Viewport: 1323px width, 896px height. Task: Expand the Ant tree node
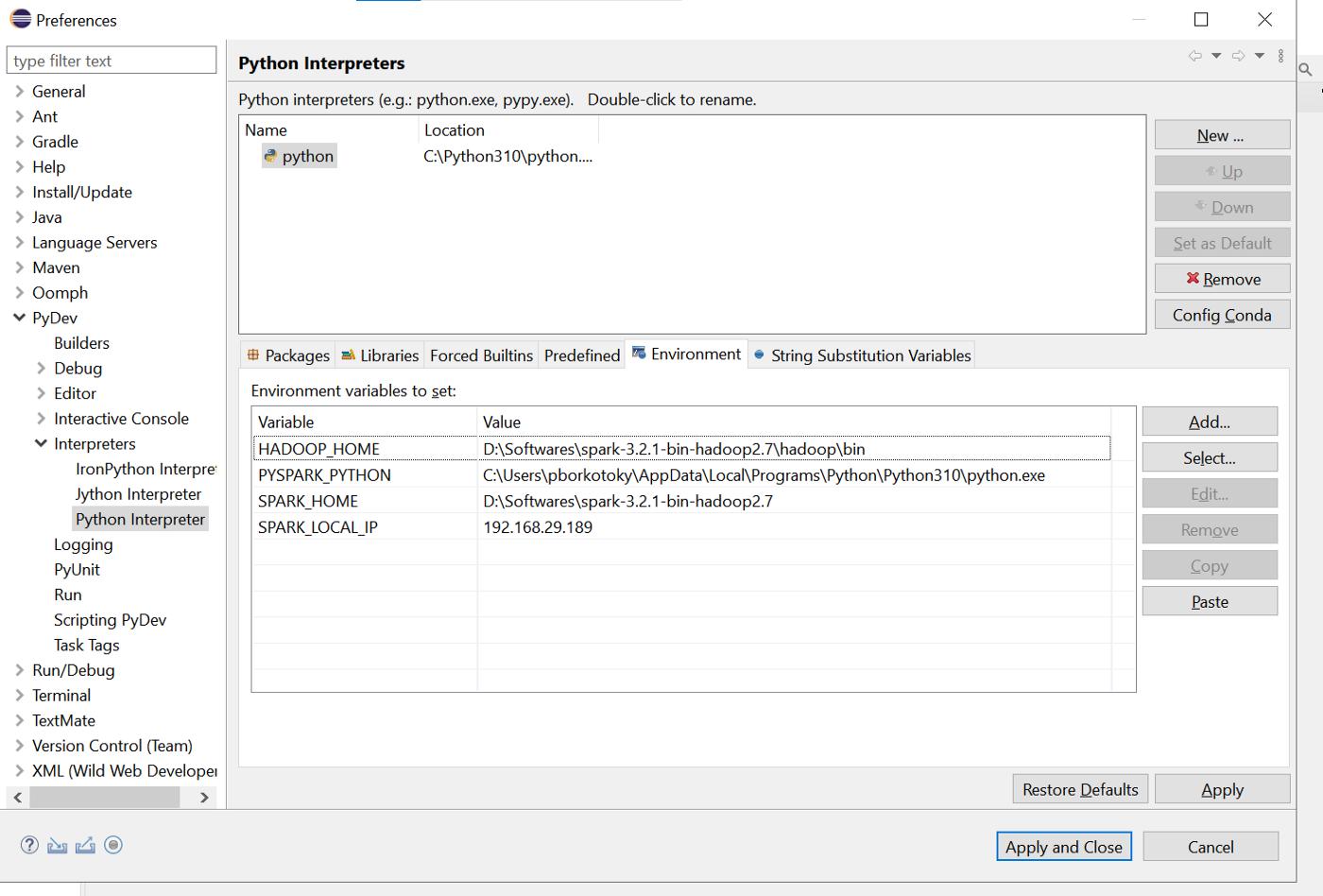pos(19,116)
